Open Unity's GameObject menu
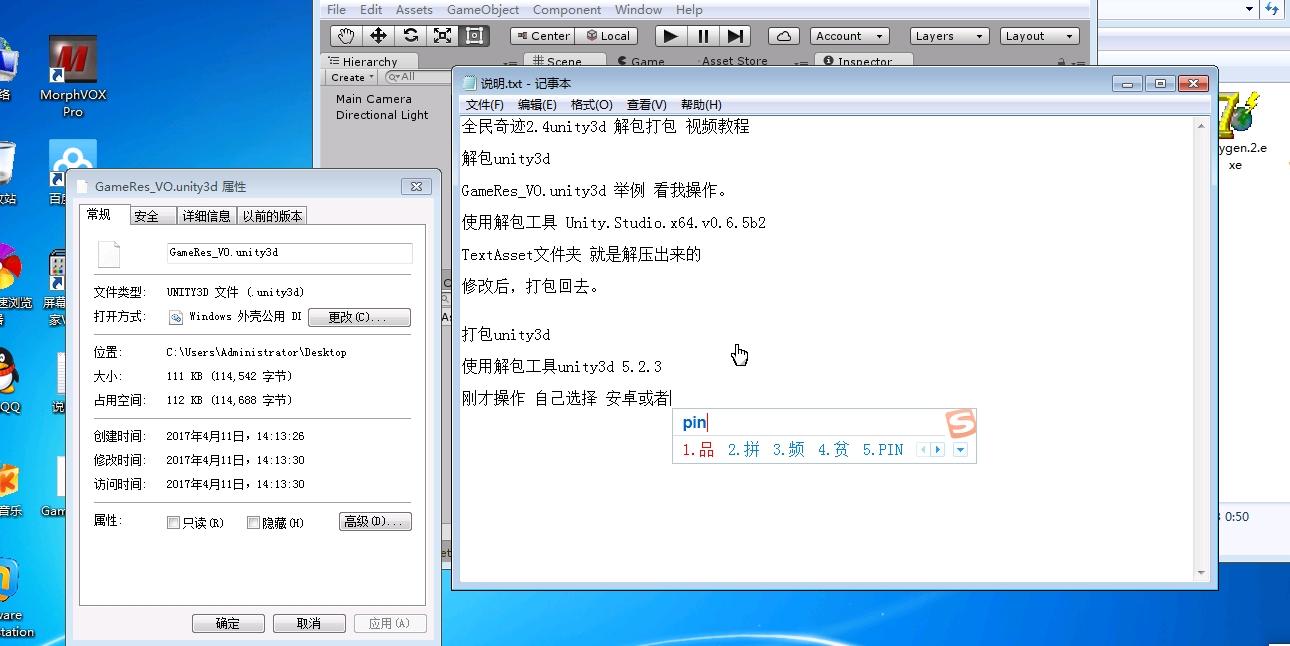The height and width of the screenshot is (646, 1290). pyautogui.click(x=483, y=9)
